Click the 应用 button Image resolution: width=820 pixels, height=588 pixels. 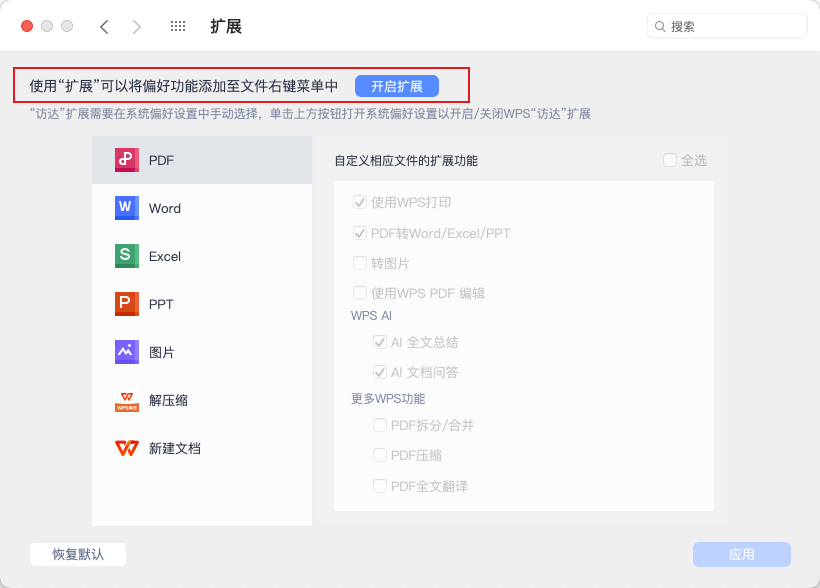tap(742, 555)
